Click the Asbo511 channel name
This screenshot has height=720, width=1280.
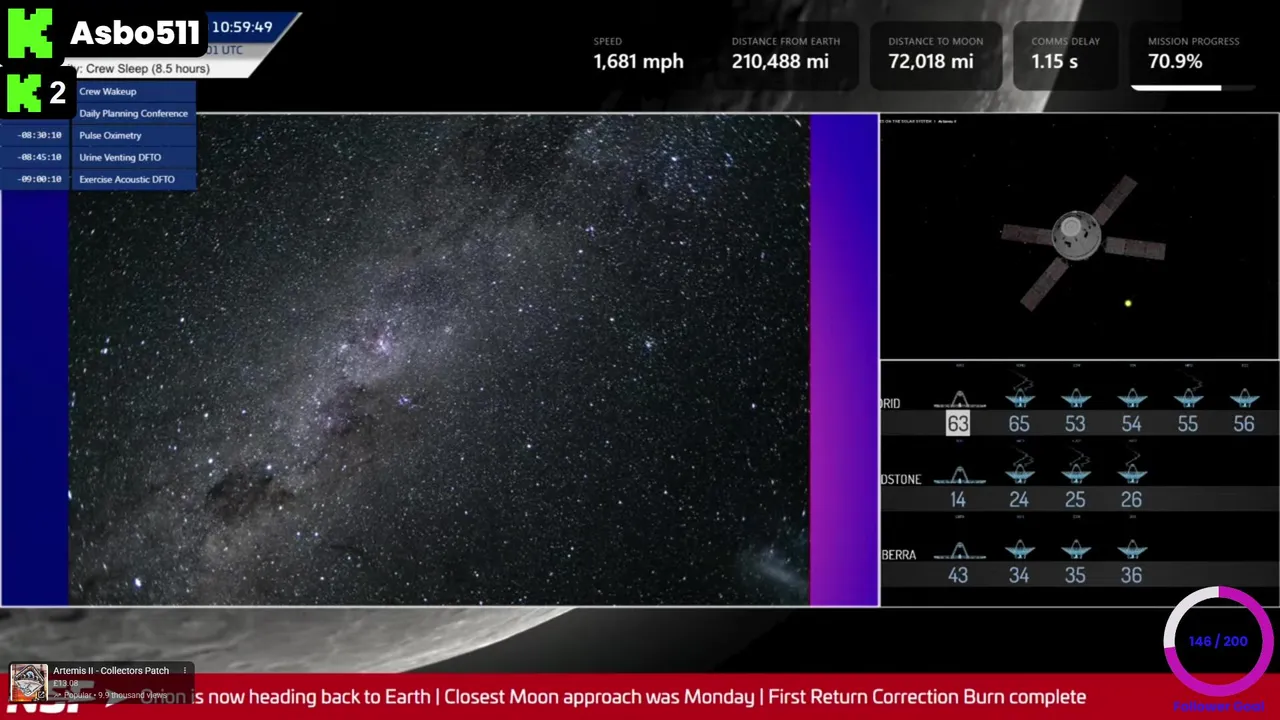pyautogui.click(x=135, y=34)
